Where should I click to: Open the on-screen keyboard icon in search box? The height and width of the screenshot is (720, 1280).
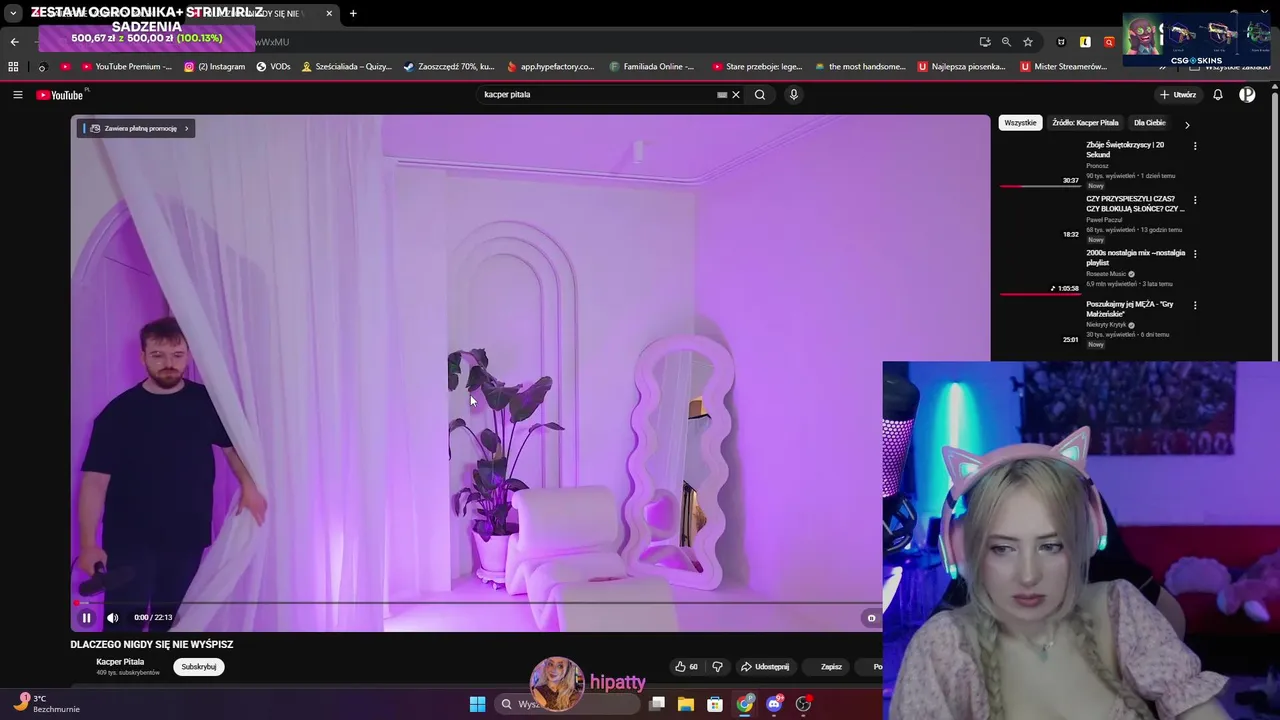coord(722,95)
